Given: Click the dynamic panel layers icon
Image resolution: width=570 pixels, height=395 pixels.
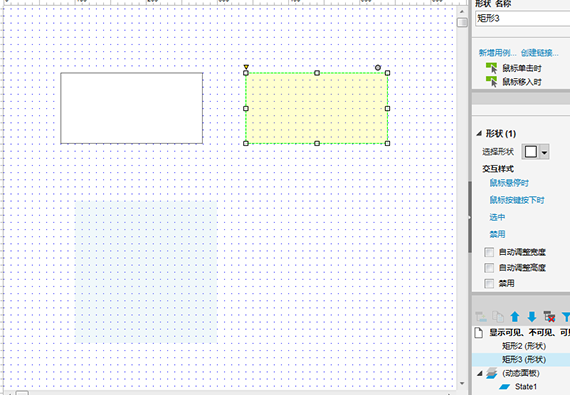Looking at the screenshot, I should (x=492, y=373).
